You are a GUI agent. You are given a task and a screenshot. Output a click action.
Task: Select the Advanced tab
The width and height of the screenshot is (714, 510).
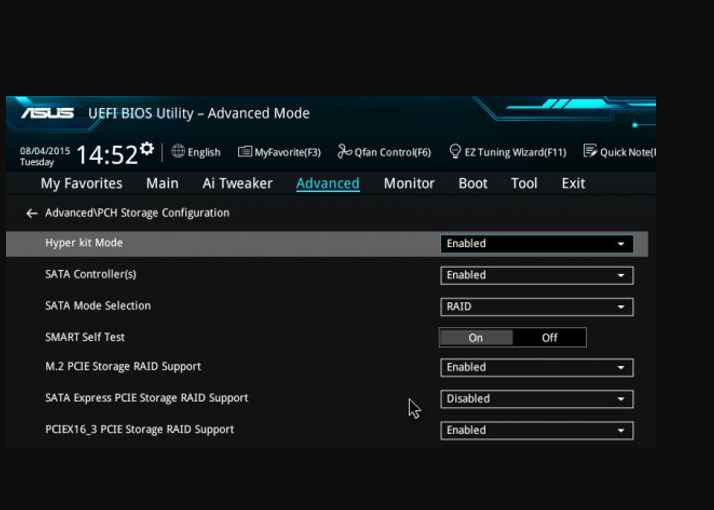[x=328, y=184]
